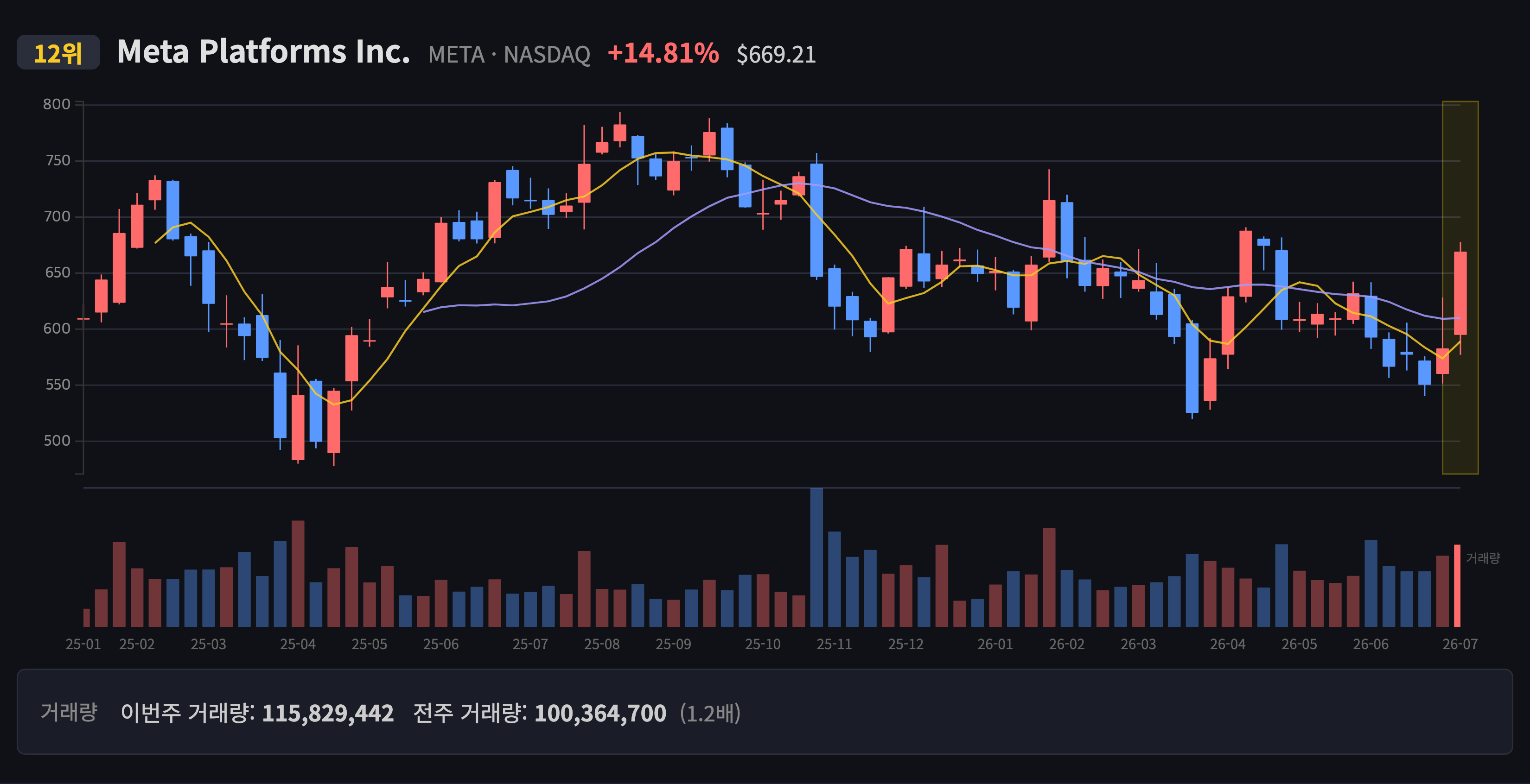This screenshot has width=1530, height=784.
Task: Click the 500 price axis label
Action: 57,441
